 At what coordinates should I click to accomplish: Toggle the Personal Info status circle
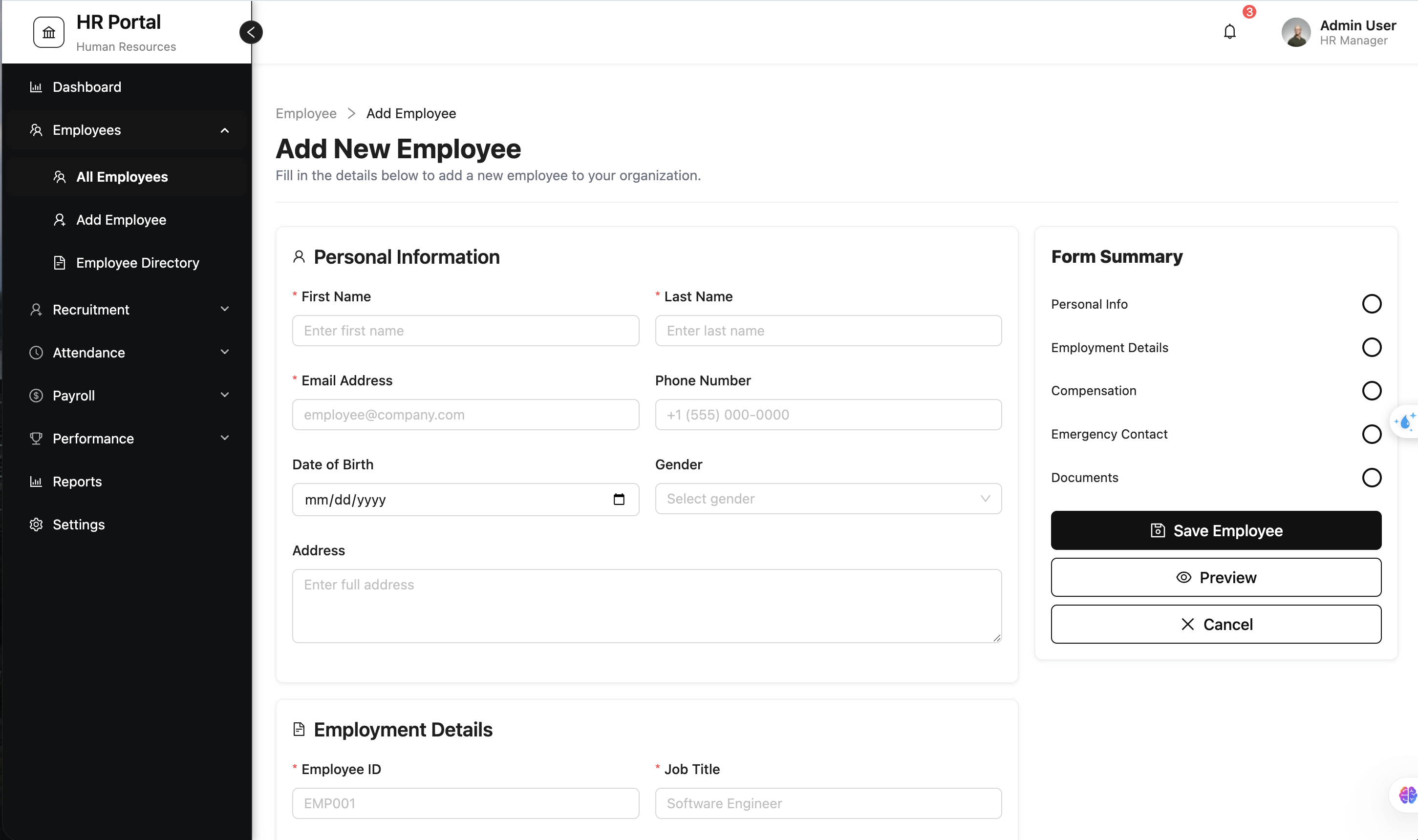(x=1371, y=304)
